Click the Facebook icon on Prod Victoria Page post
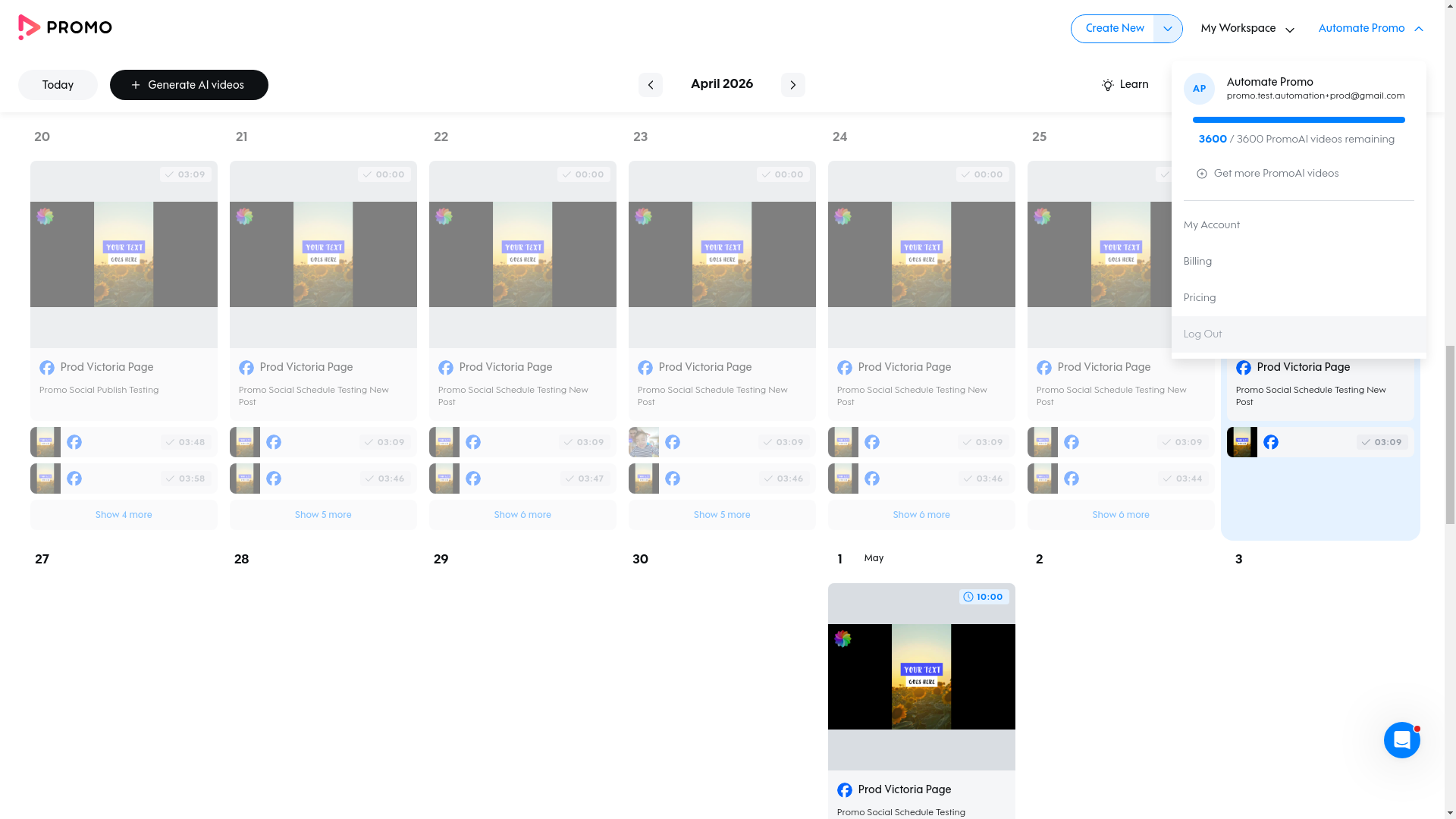Image resolution: width=1456 pixels, height=819 pixels. coord(47,367)
